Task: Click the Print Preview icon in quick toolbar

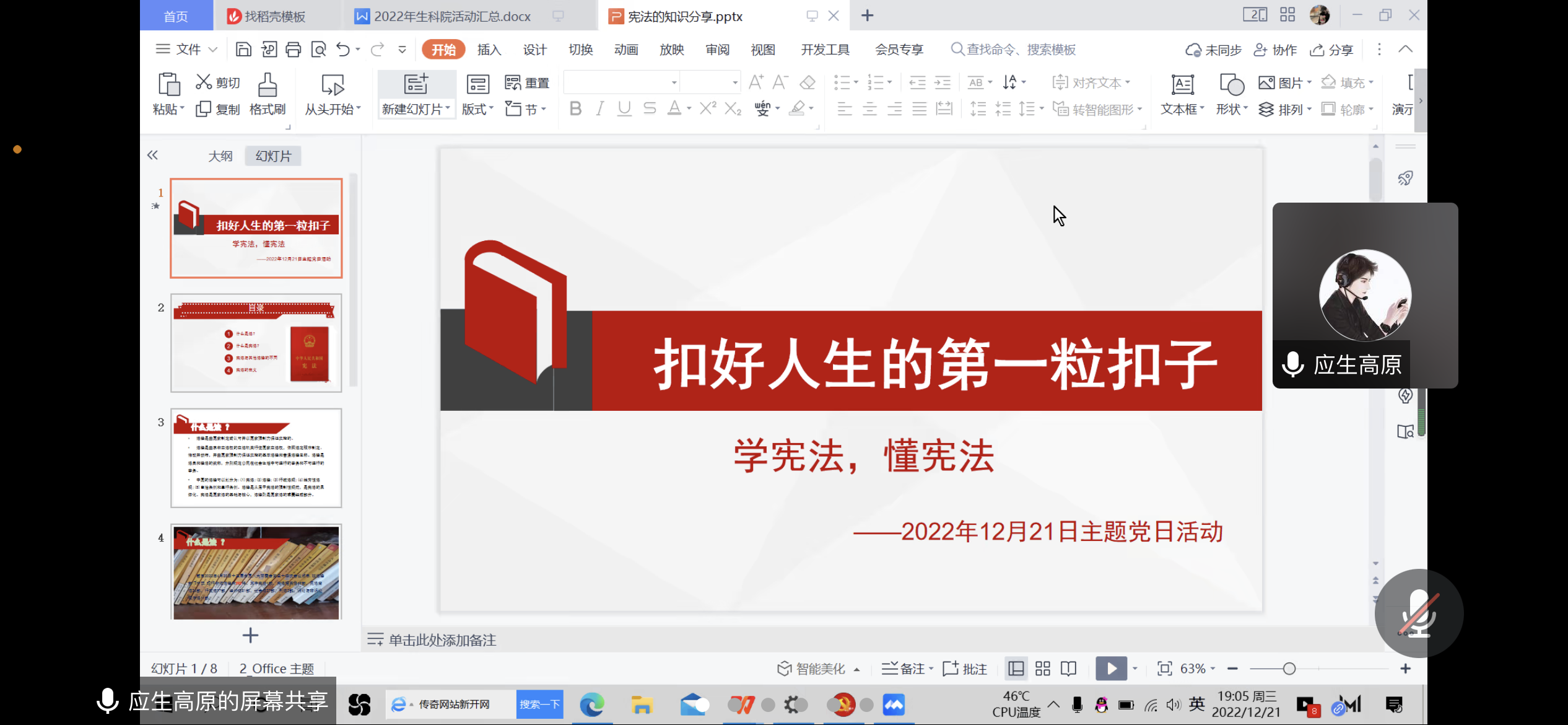Action: [x=318, y=50]
